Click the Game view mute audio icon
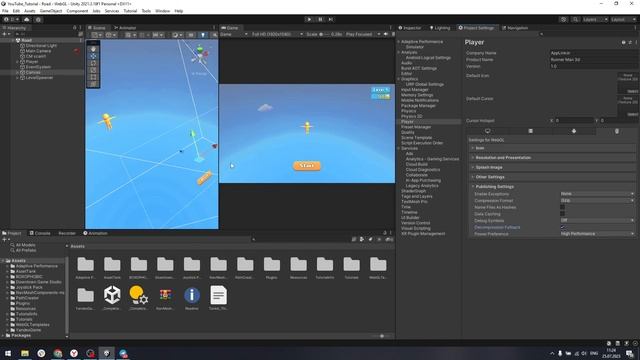 pos(385,35)
